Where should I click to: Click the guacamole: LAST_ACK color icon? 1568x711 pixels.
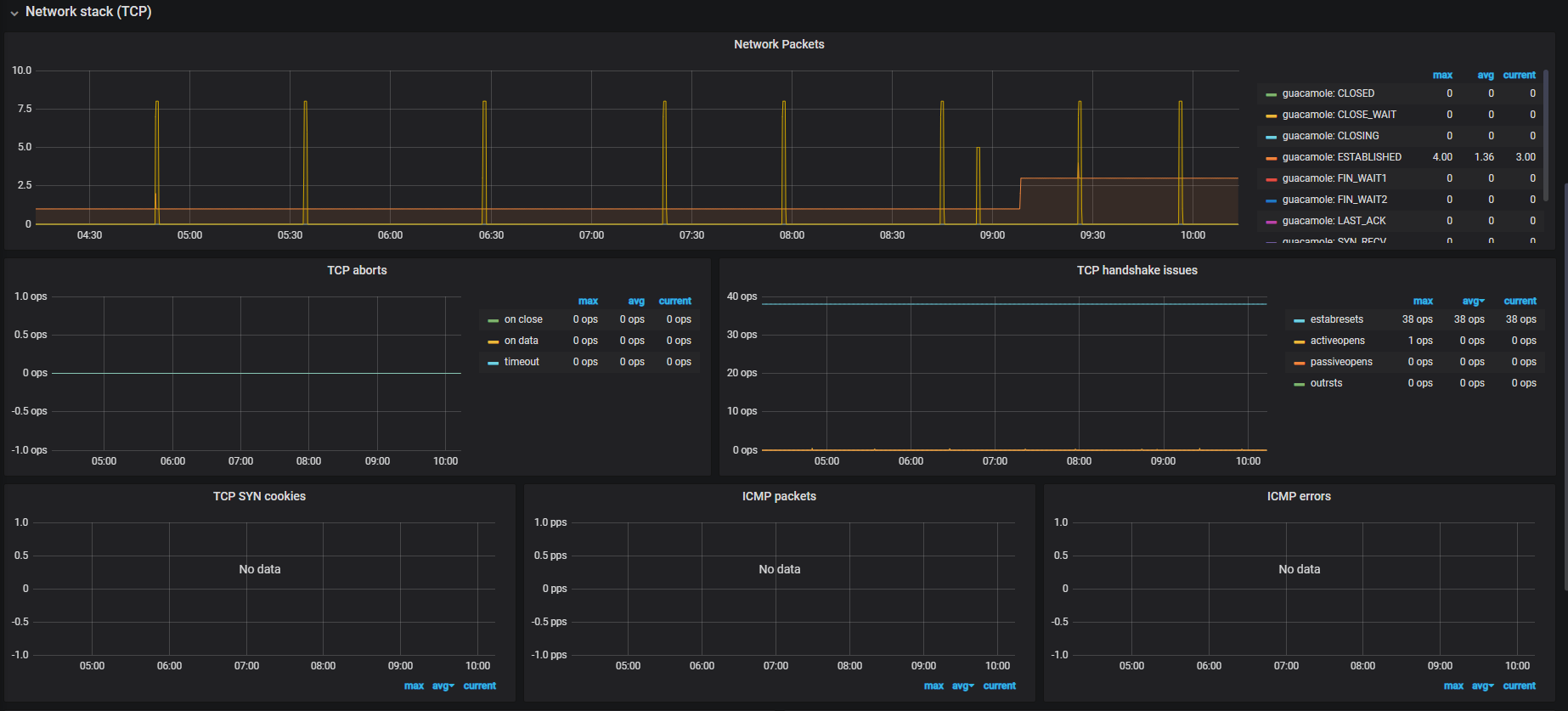1271,222
